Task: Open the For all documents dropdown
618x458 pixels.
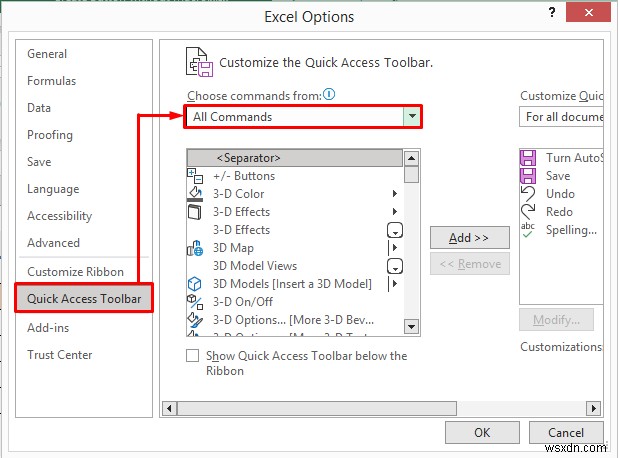Action: [561, 117]
